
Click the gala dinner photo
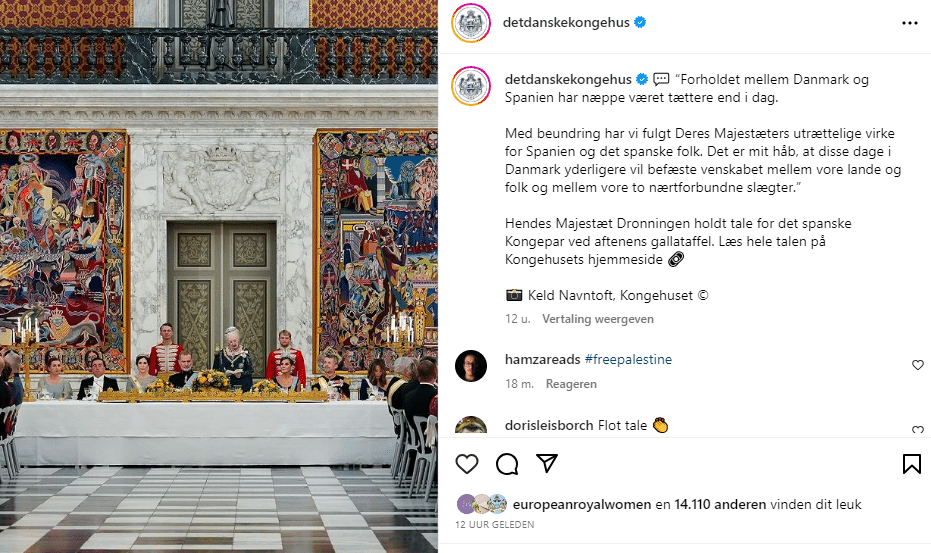219,276
